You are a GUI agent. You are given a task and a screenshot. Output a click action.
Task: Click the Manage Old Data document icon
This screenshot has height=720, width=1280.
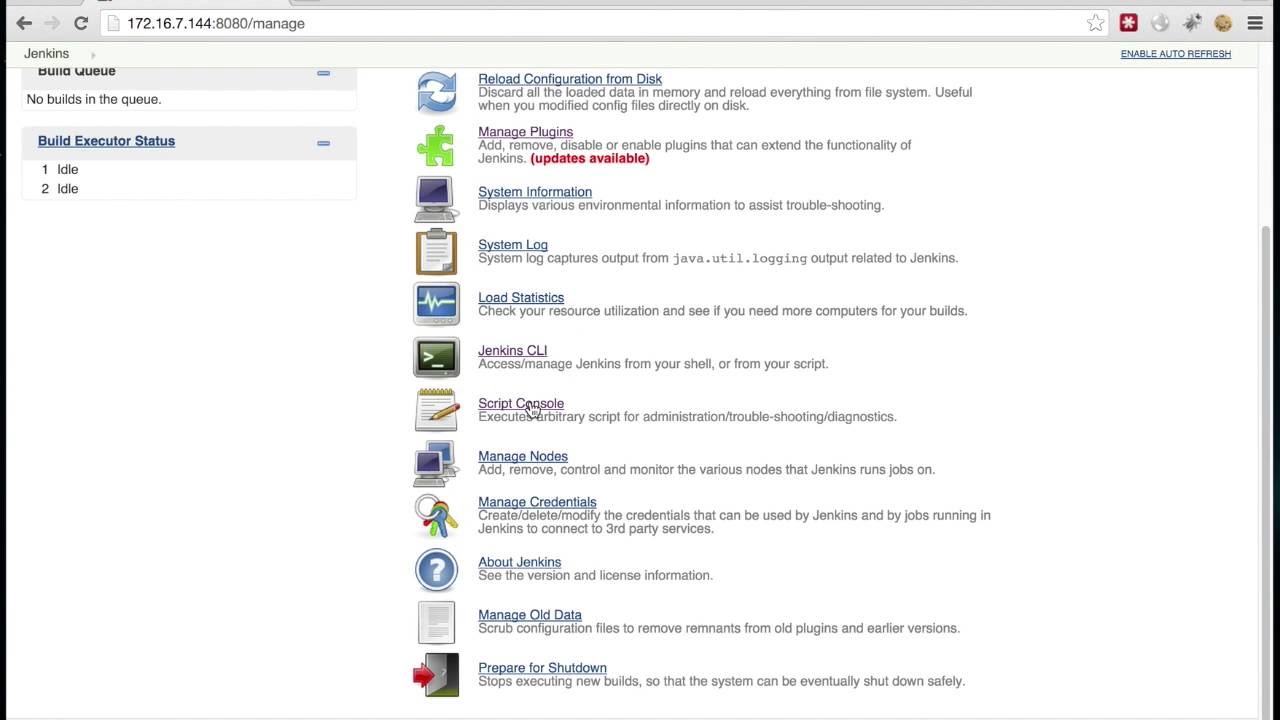click(436, 622)
